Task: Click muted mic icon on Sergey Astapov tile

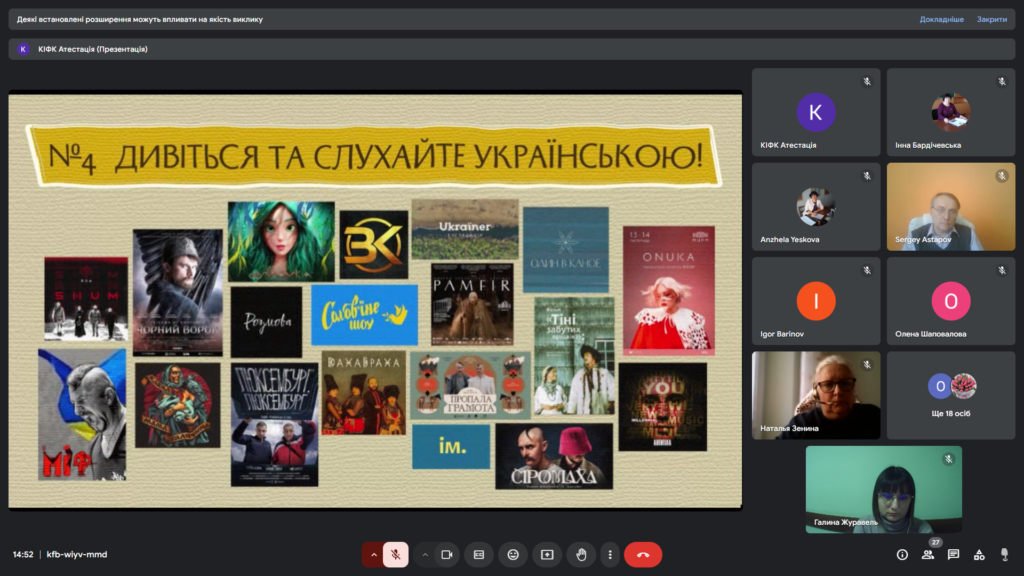Action: pos(1002,176)
